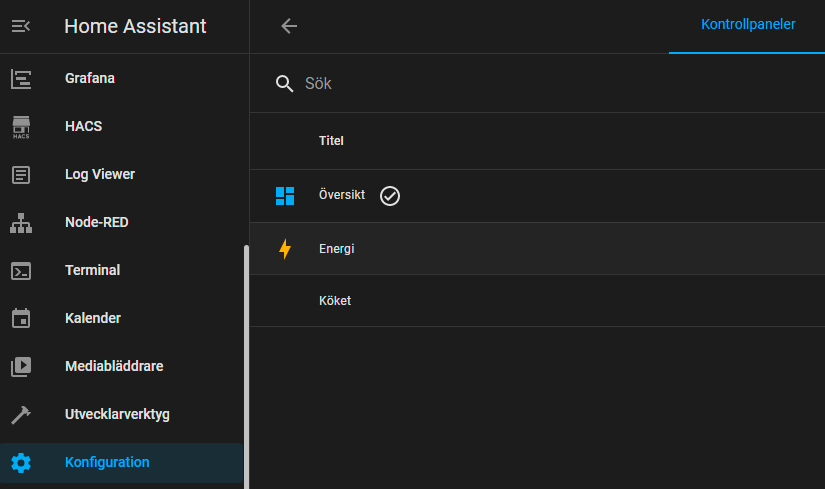This screenshot has width=825, height=489.
Task: Click the Energi lightning bolt icon
Action: click(x=285, y=249)
